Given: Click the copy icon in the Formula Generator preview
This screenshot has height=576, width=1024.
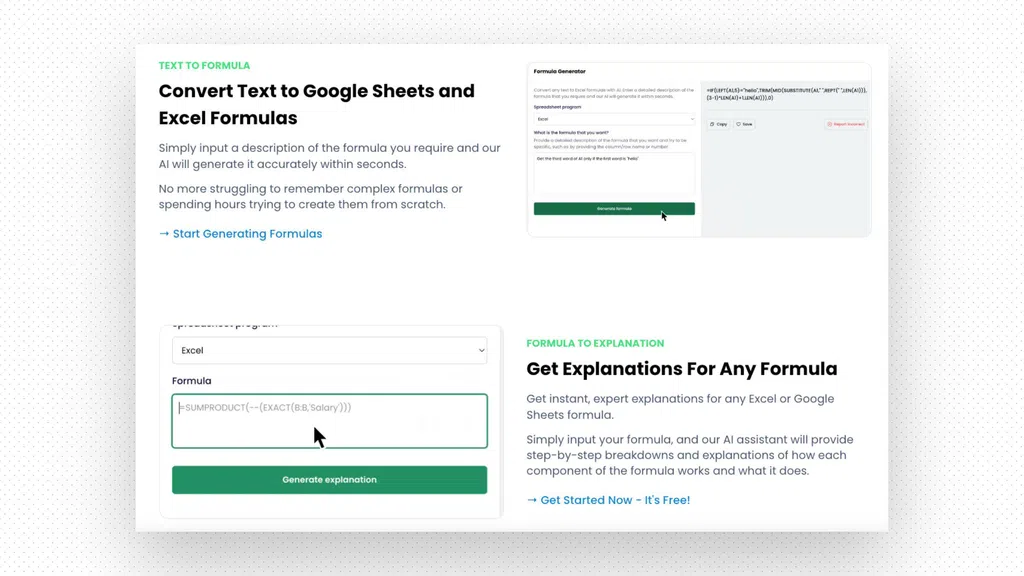Looking at the screenshot, I should point(712,125).
